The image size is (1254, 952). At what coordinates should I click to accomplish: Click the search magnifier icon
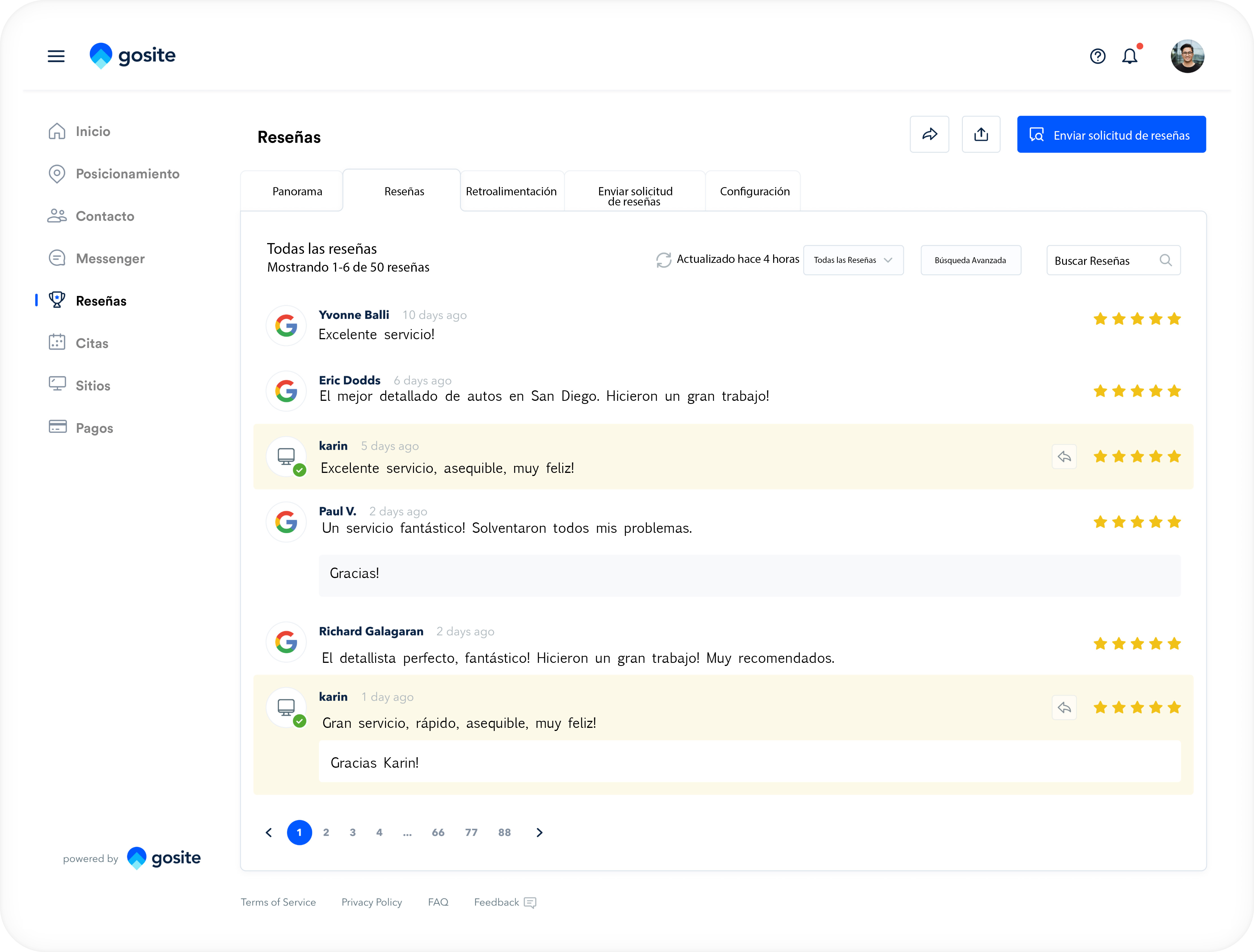pyautogui.click(x=1166, y=260)
